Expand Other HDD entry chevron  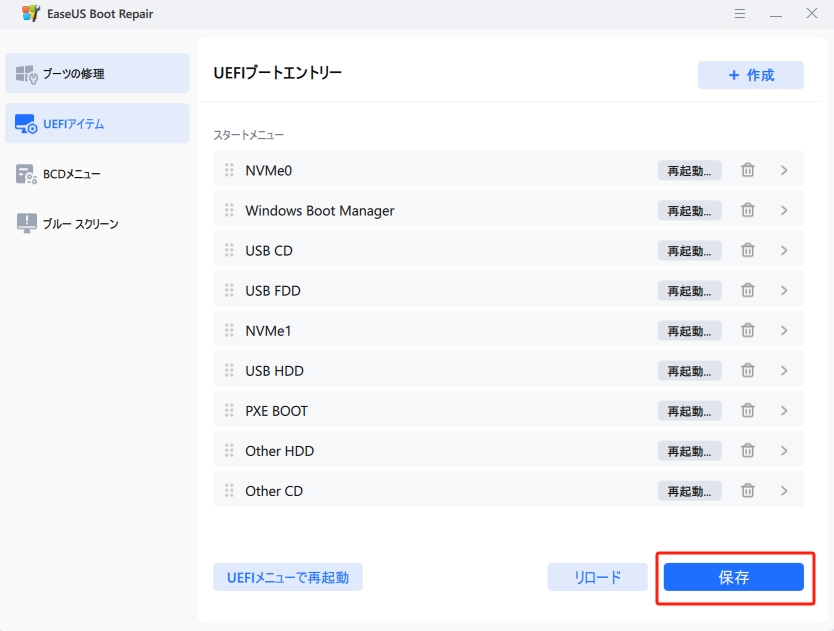coord(784,451)
